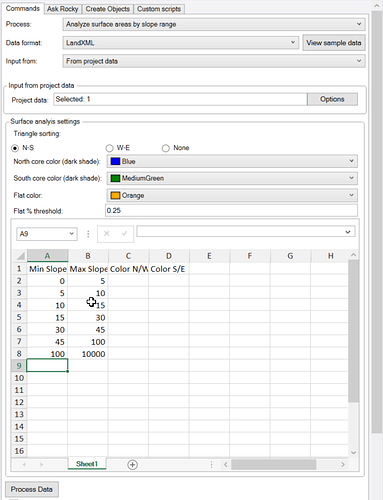This screenshot has height=500, width=383.
Task: Click the add new sheet plus icon
Action: click(132, 464)
